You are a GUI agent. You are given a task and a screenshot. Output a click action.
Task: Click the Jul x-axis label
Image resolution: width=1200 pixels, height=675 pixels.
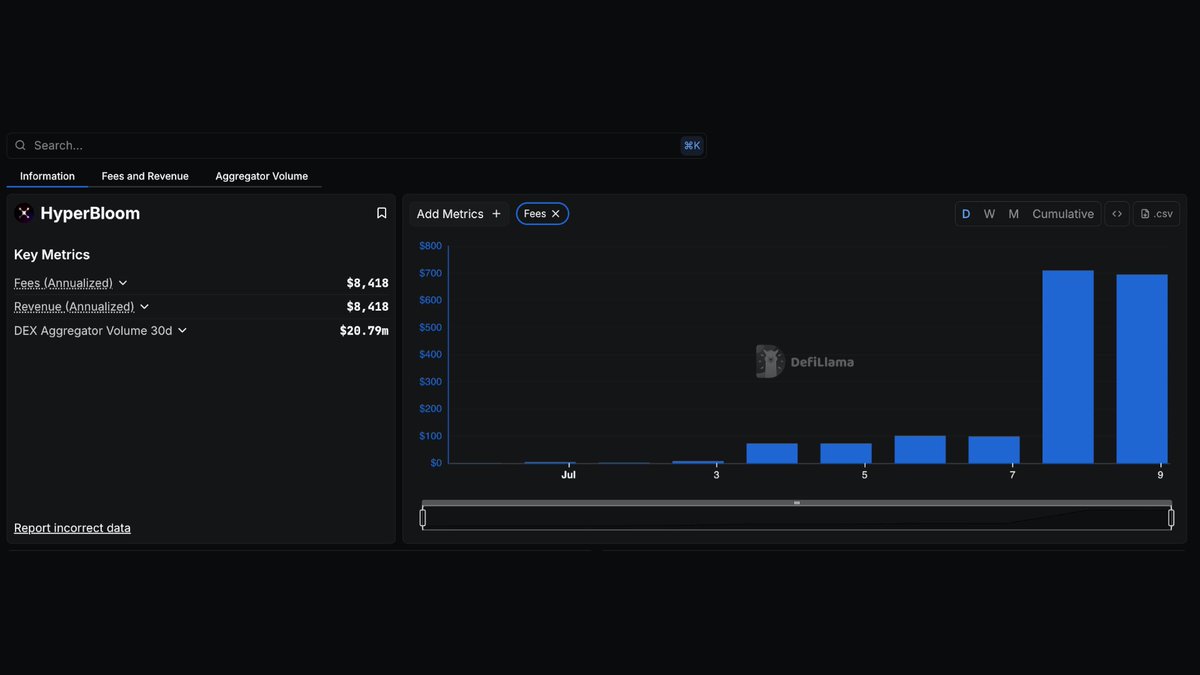[568, 475]
